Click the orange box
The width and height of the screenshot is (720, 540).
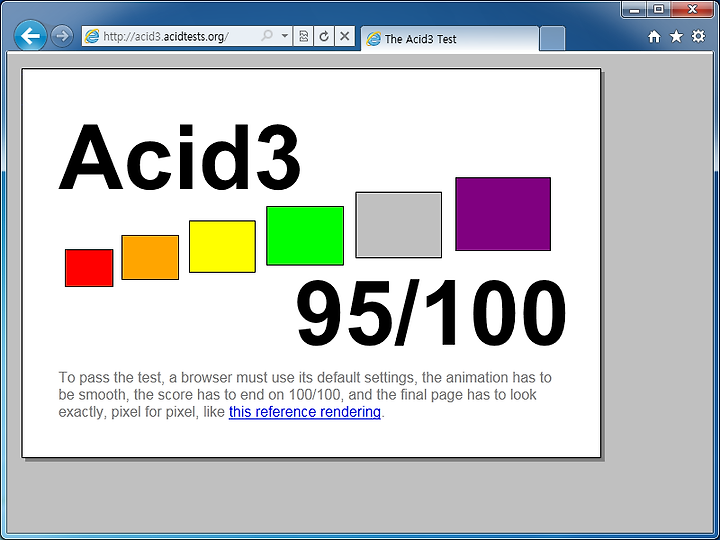150,257
